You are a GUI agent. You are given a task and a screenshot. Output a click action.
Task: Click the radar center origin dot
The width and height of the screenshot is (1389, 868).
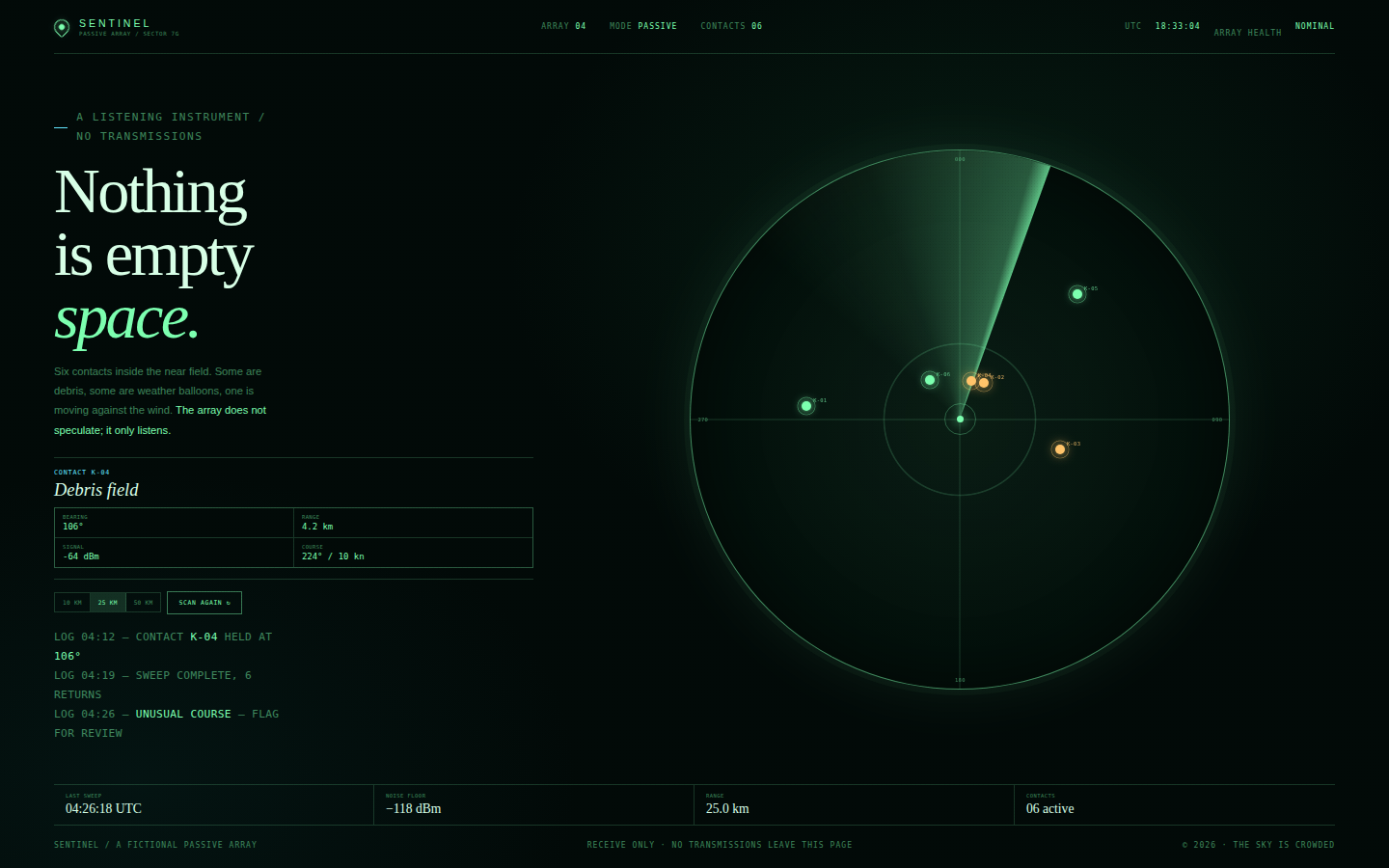(960, 420)
